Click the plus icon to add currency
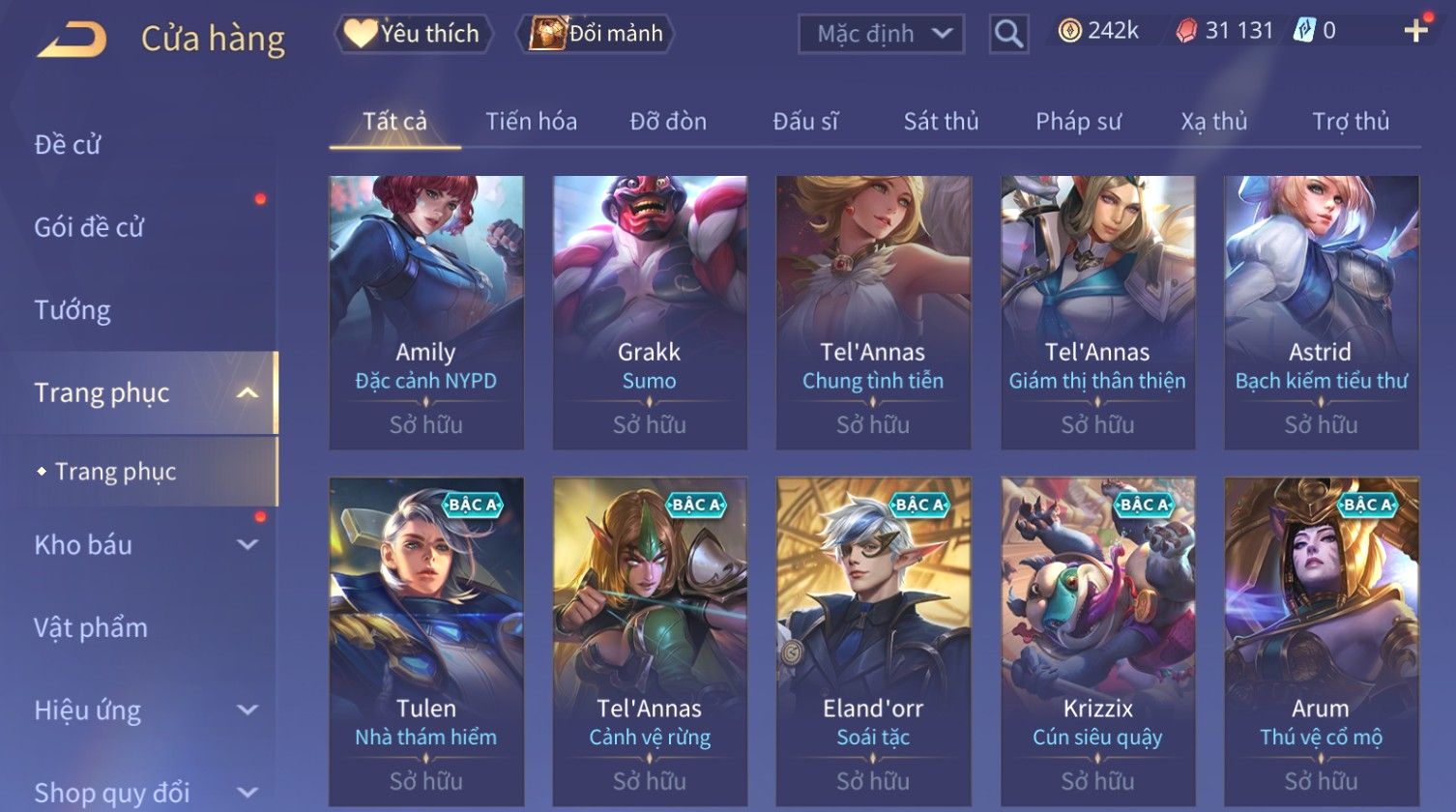This screenshot has height=812, width=1456. (x=1415, y=31)
